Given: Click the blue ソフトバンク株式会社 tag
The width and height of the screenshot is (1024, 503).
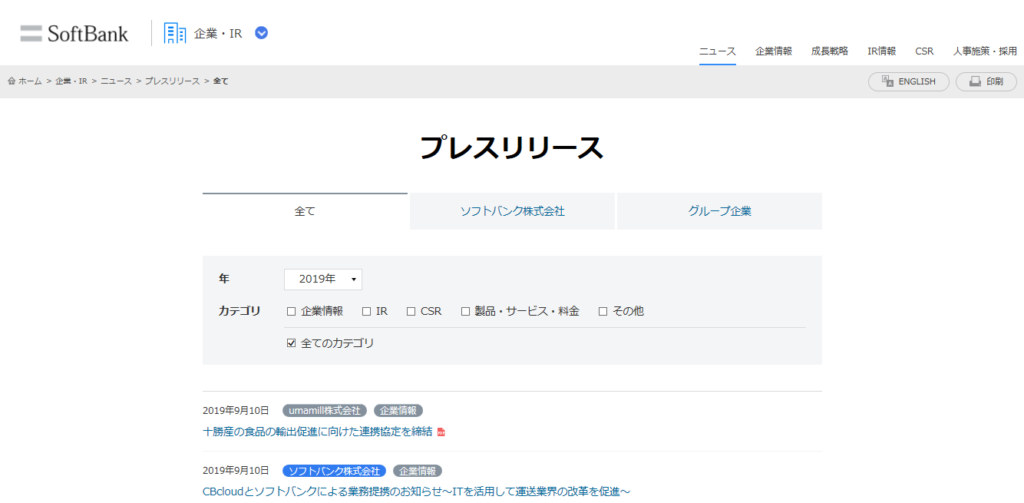Looking at the screenshot, I should pyautogui.click(x=334, y=470).
